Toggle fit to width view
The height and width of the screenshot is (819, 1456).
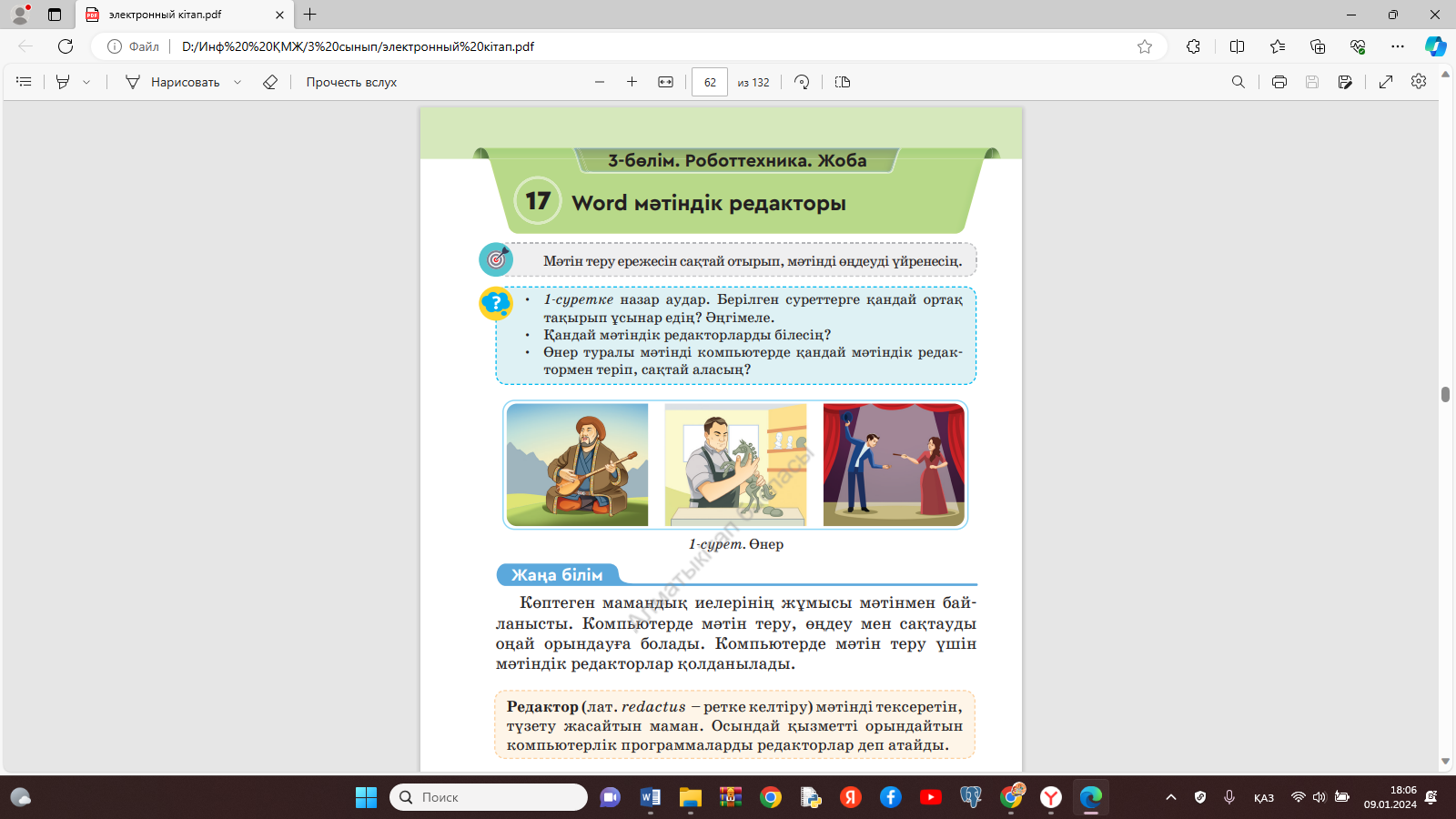(x=666, y=82)
